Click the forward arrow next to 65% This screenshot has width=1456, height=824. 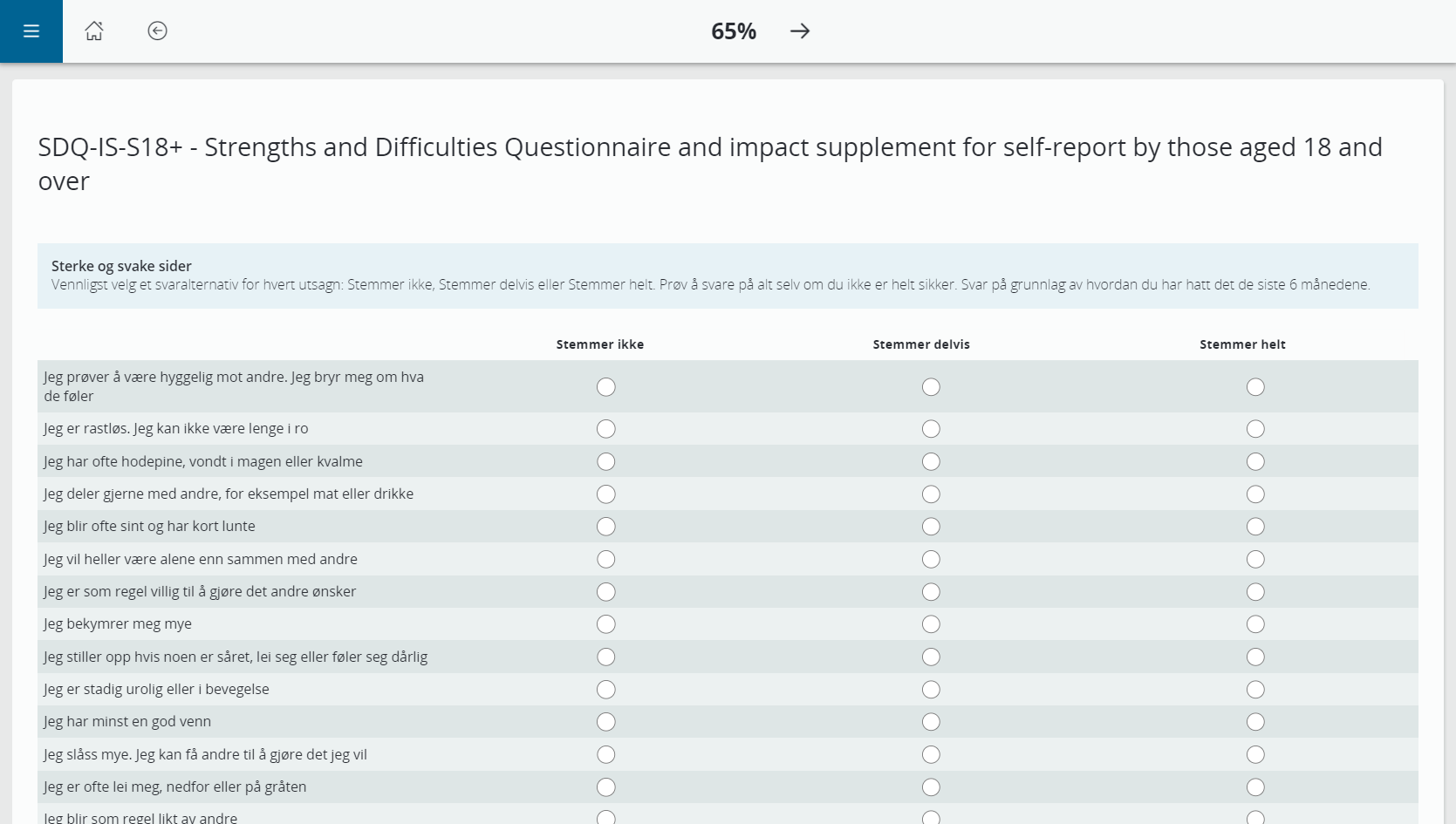coord(798,31)
